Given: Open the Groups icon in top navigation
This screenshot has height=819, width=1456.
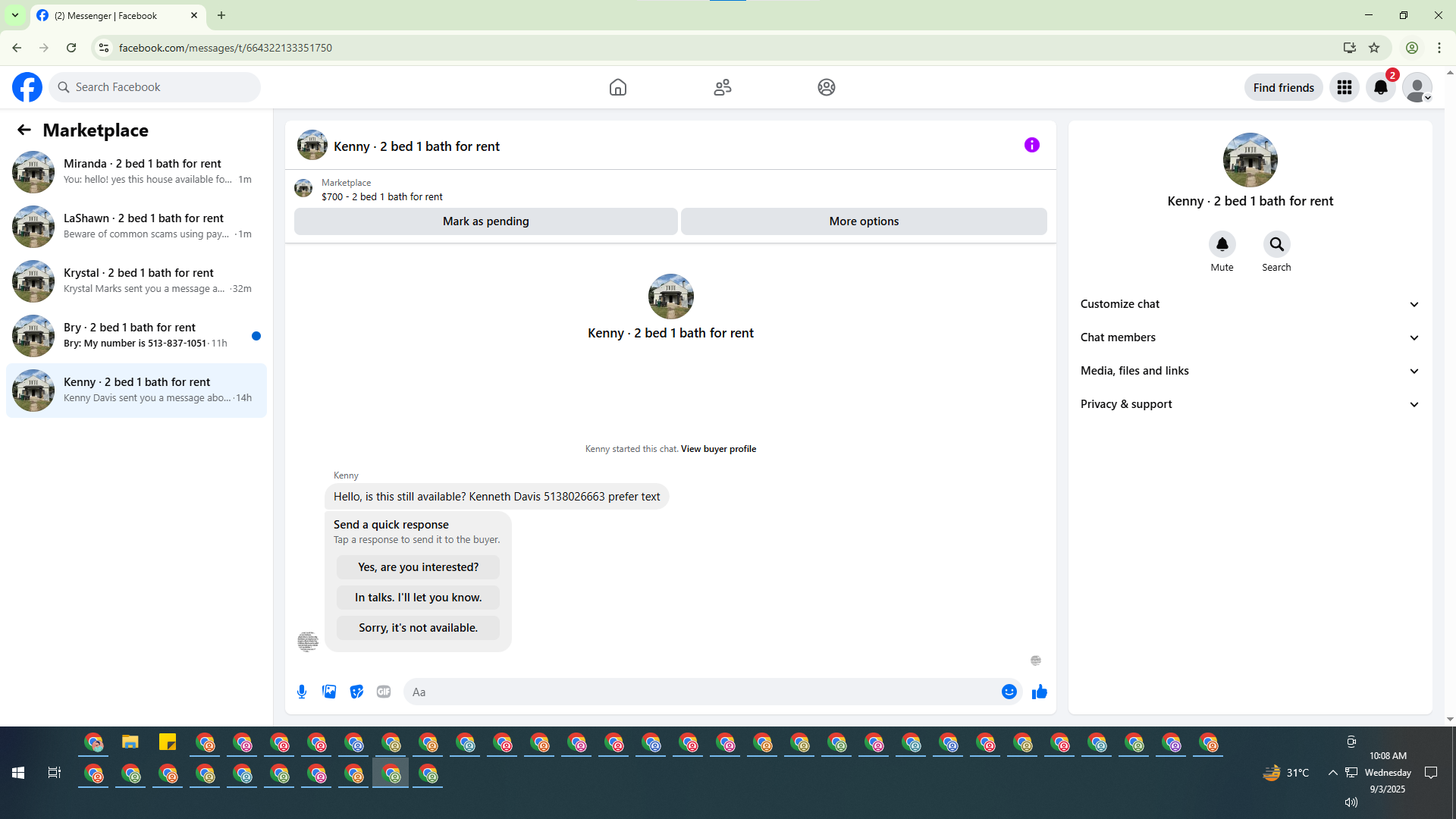Looking at the screenshot, I should [827, 87].
